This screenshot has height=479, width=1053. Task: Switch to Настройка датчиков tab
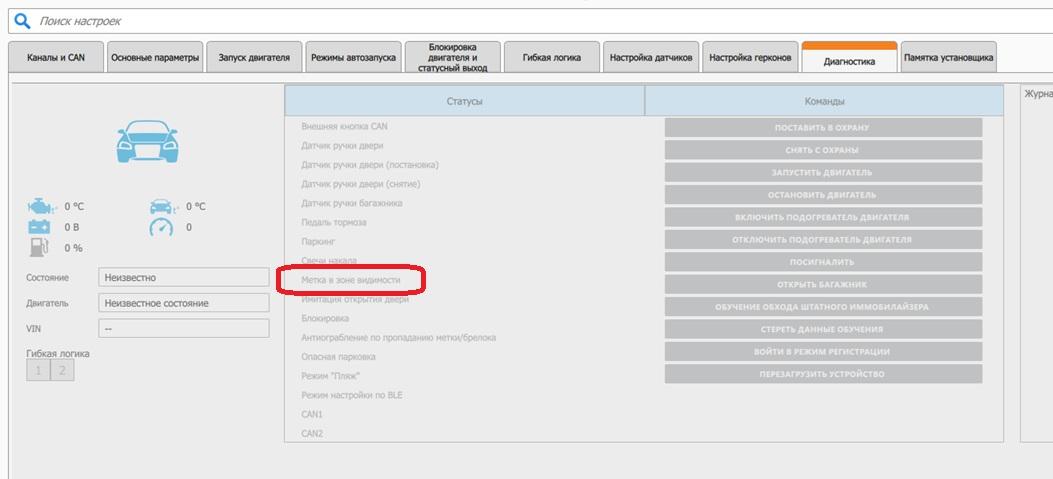coord(650,58)
